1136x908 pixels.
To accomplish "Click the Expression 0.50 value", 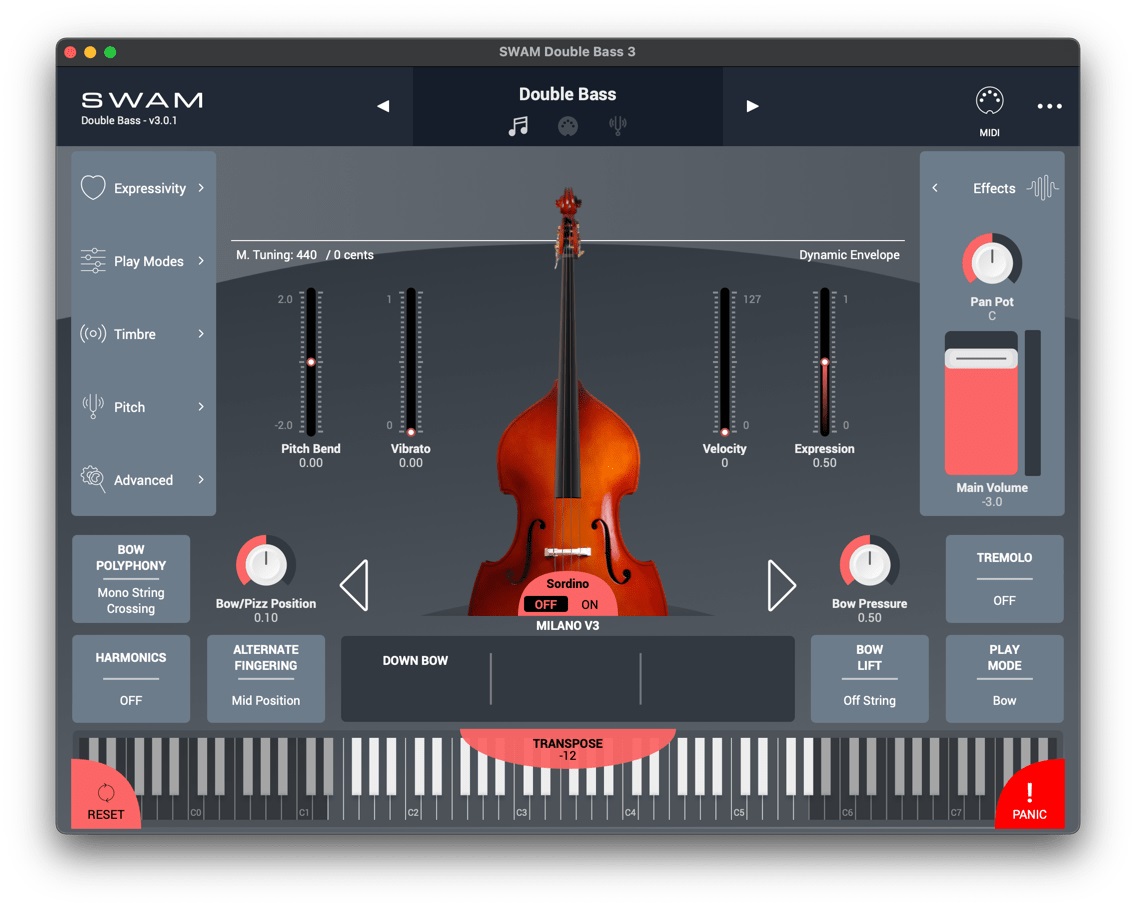I will click(824, 463).
